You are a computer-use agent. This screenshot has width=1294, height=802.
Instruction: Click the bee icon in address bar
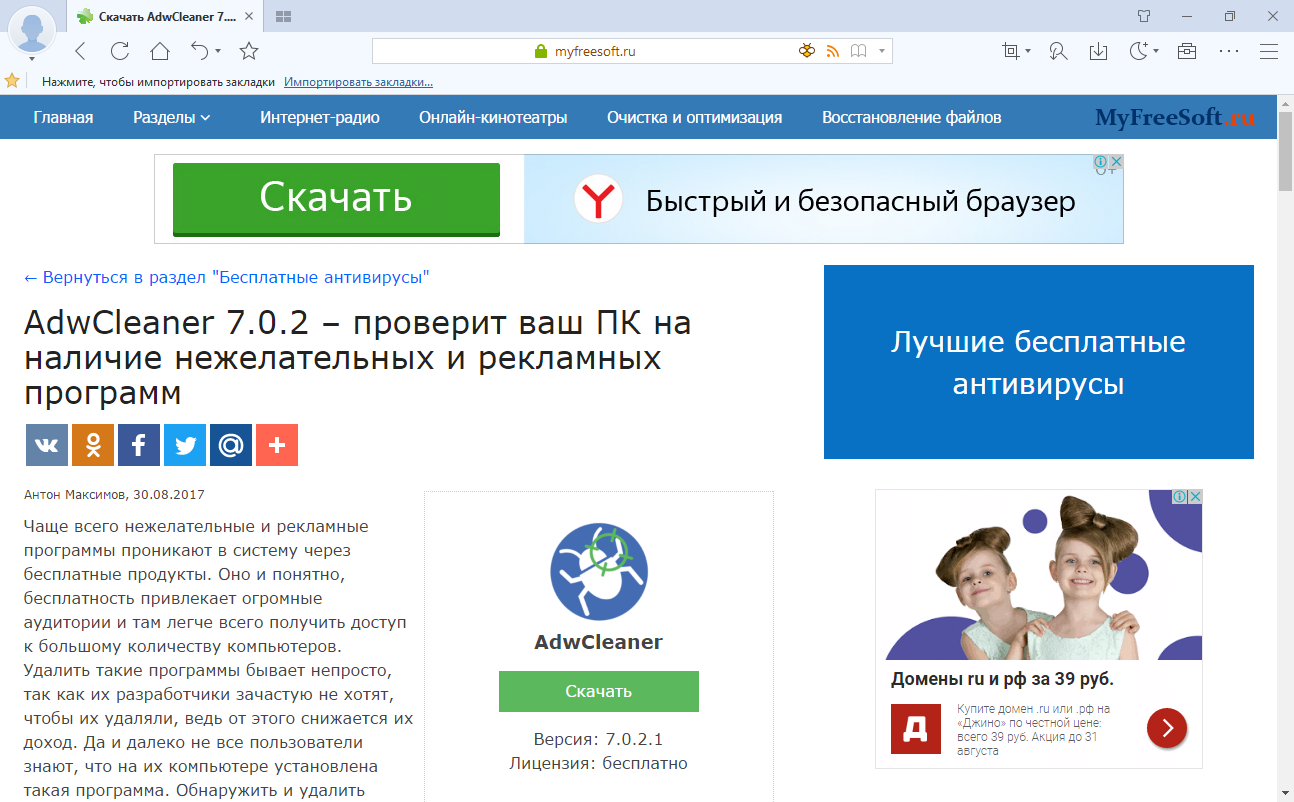(x=806, y=51)
